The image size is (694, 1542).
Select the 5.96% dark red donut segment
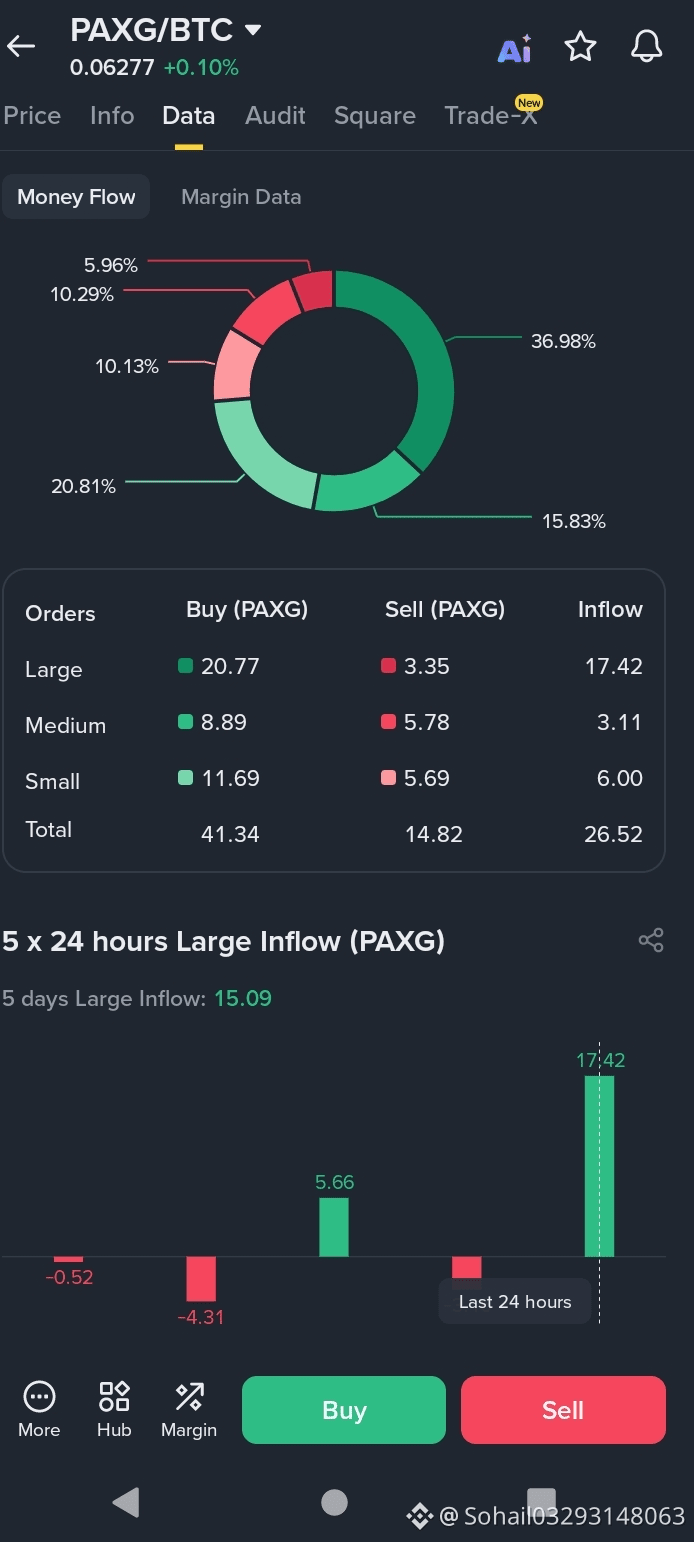(x=316, y=290)
